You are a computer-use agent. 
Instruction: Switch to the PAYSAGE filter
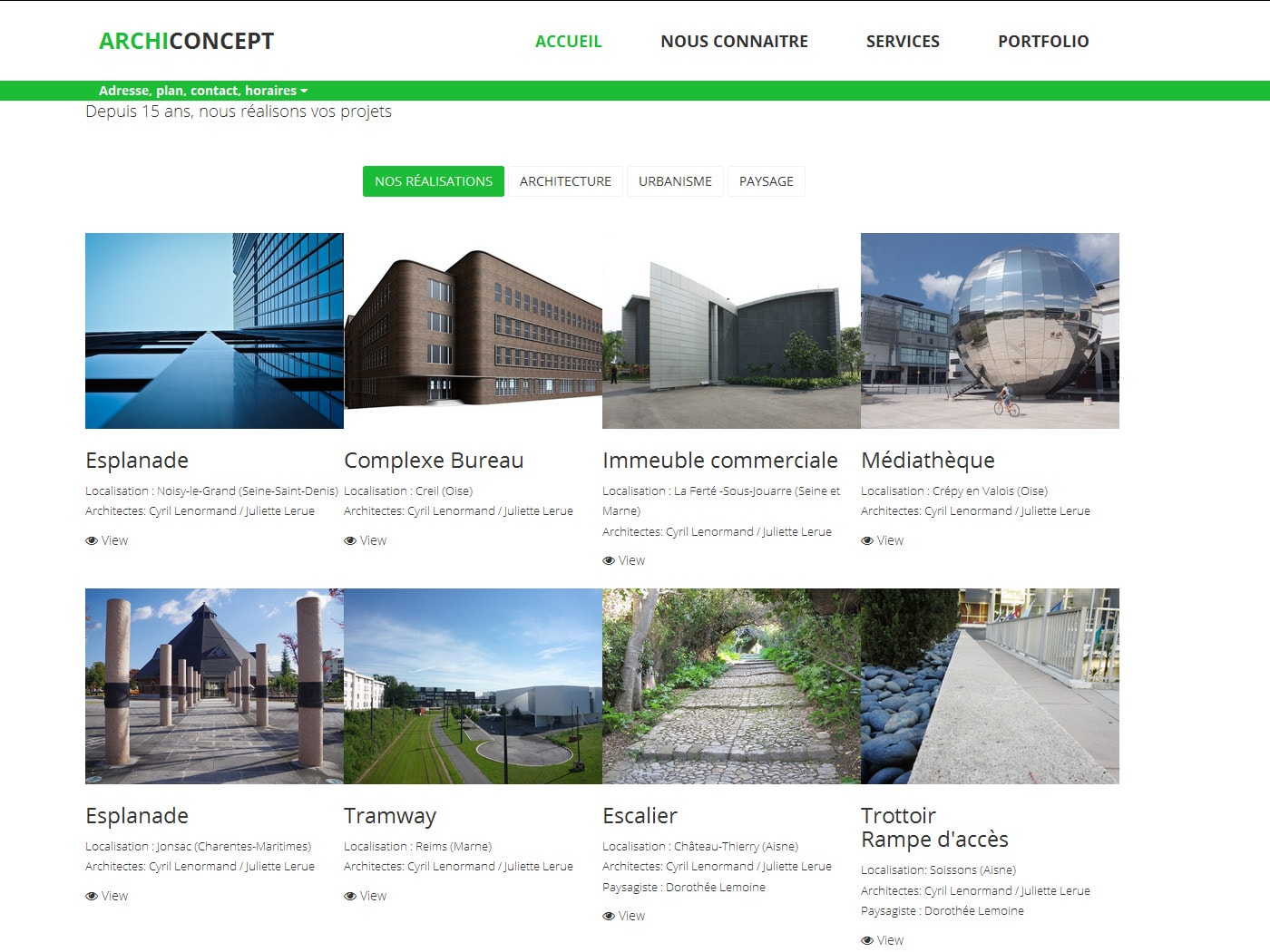[766, 181]
